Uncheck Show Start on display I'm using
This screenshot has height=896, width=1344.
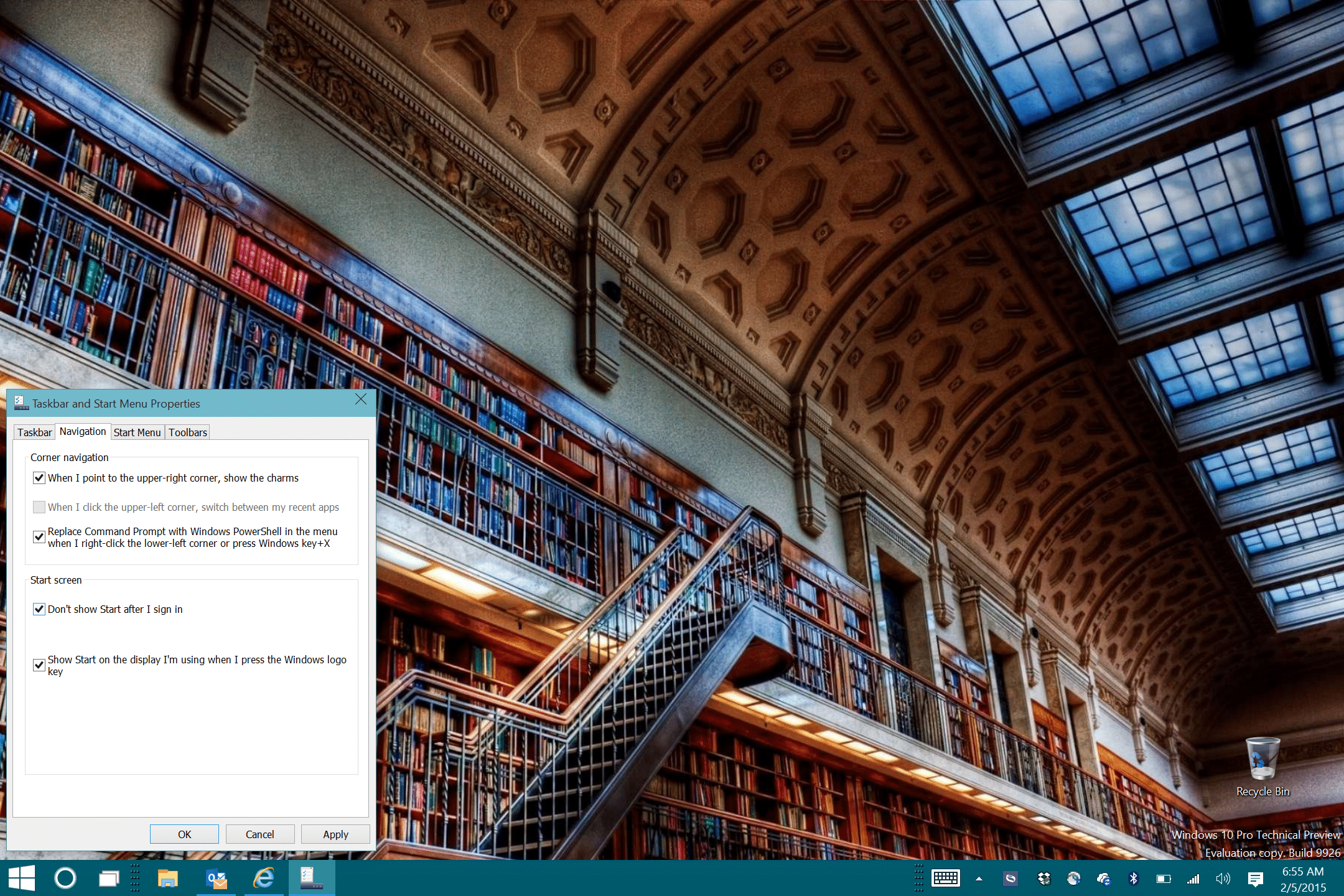[39, 665]
